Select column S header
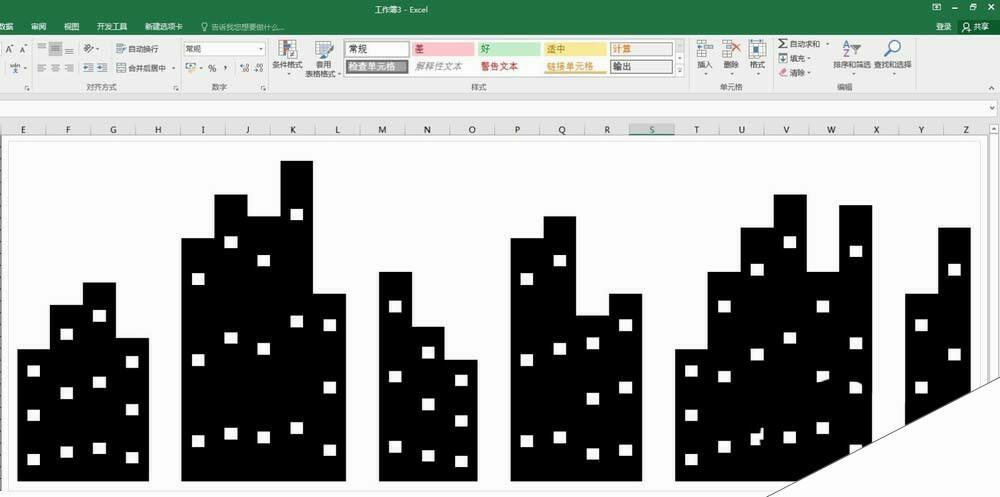The height and width of the screenshot is (497, 1000). click(x=652, y=130)
